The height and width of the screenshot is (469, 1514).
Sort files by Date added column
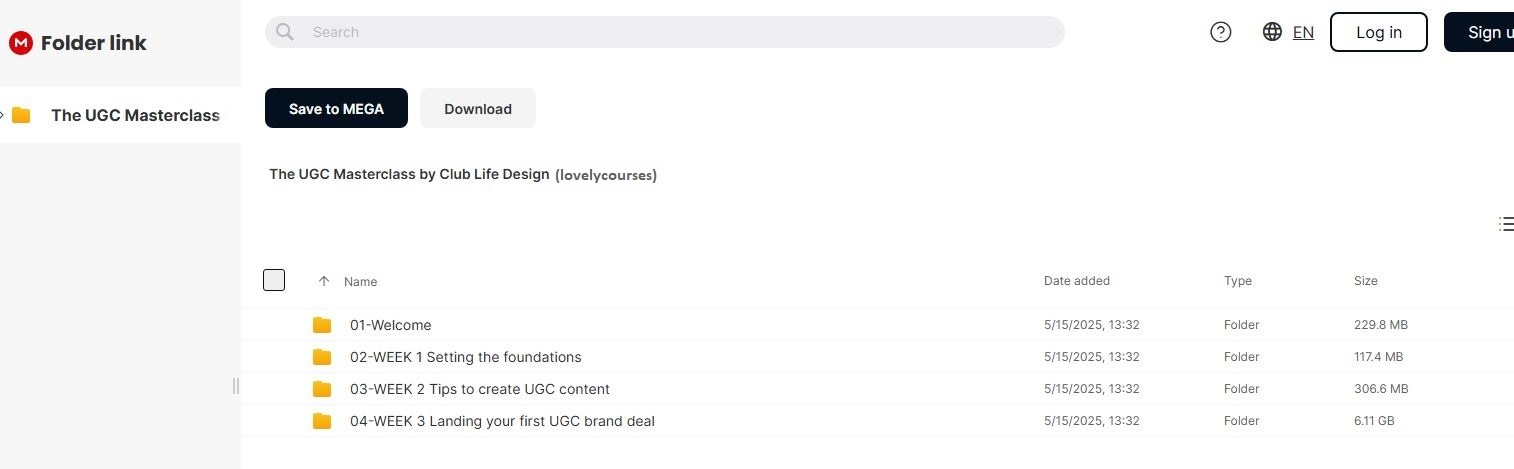pyautogui.click(x=1076, y=281)
